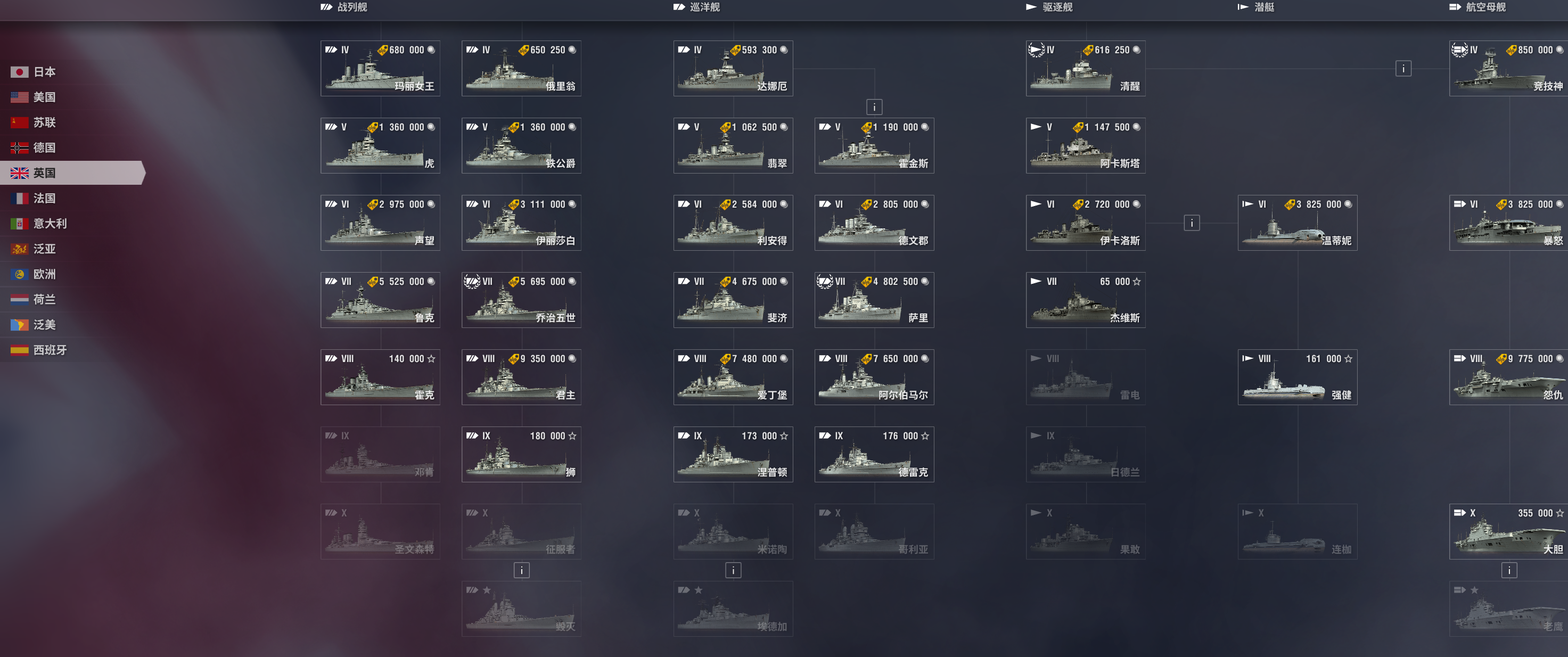Select the 狮 tier IX battleship
The height and width of the screenshot is (657, 1568).
click(x=522, y=454)
